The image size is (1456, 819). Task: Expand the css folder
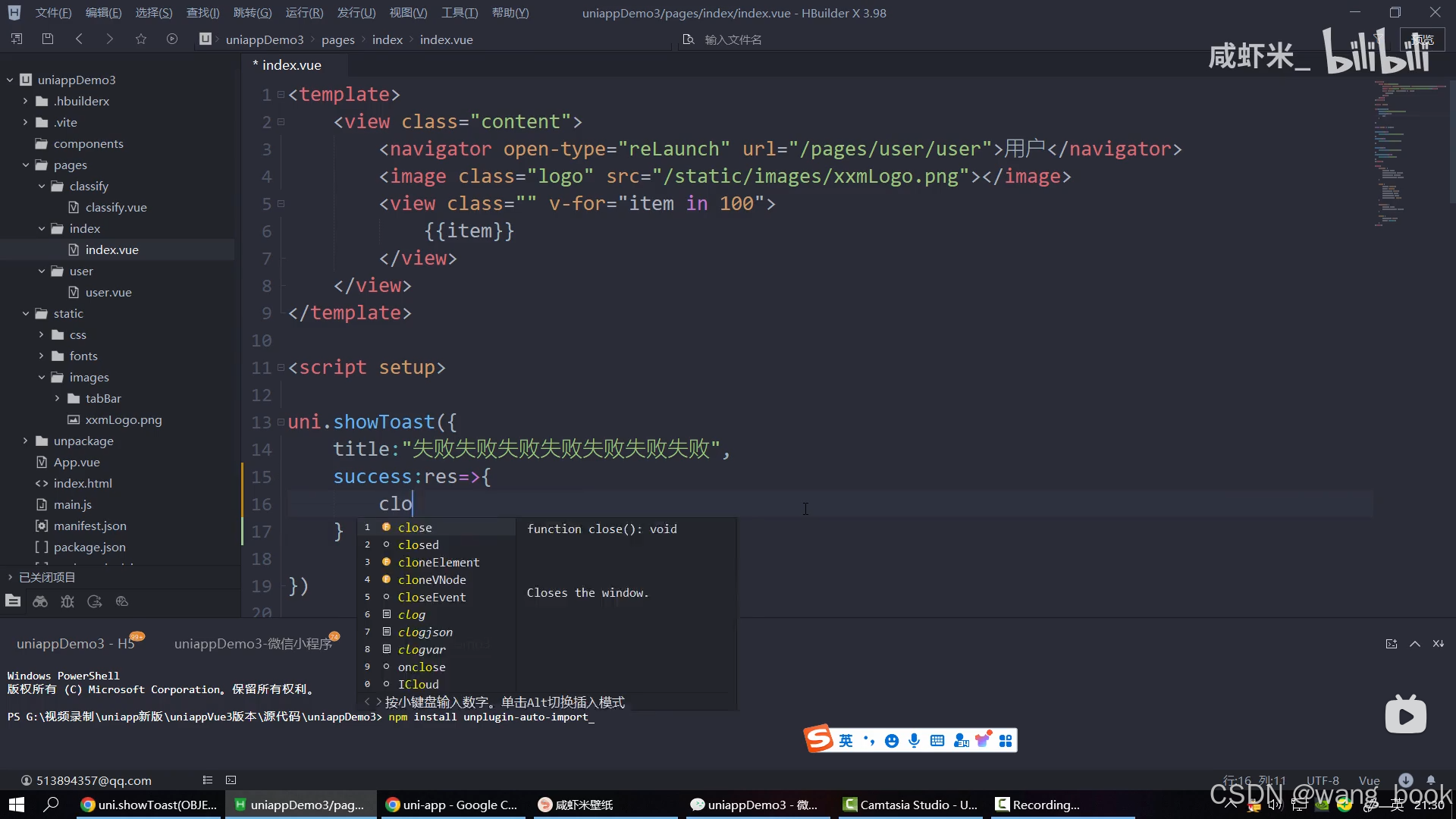point(42,334)
